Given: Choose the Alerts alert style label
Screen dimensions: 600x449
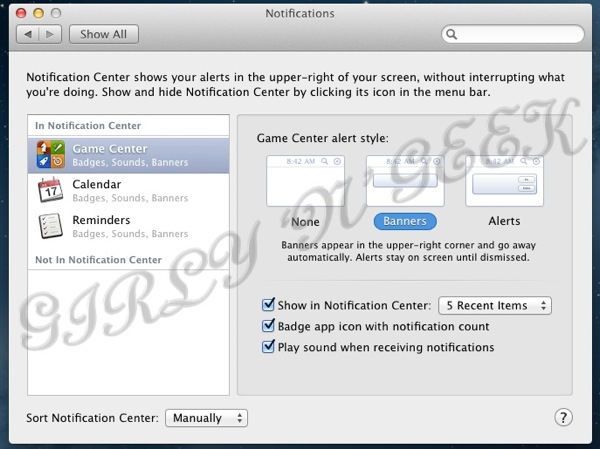Looking at the screenshot, I should pyautogui.click(x=504, y=221).
